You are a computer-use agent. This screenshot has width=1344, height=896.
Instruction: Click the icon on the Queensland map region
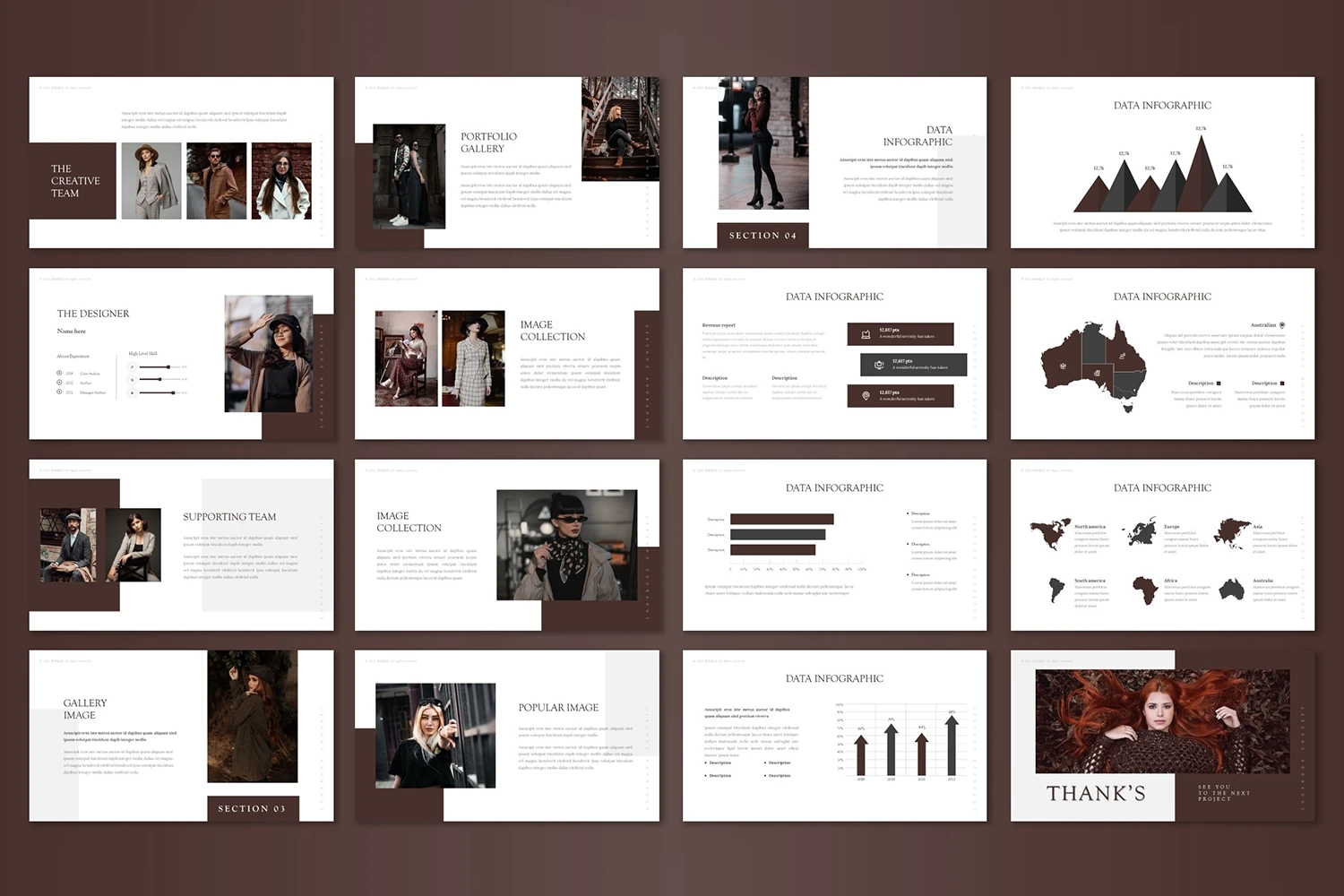pyautogui.click(x=1122, y=357)
